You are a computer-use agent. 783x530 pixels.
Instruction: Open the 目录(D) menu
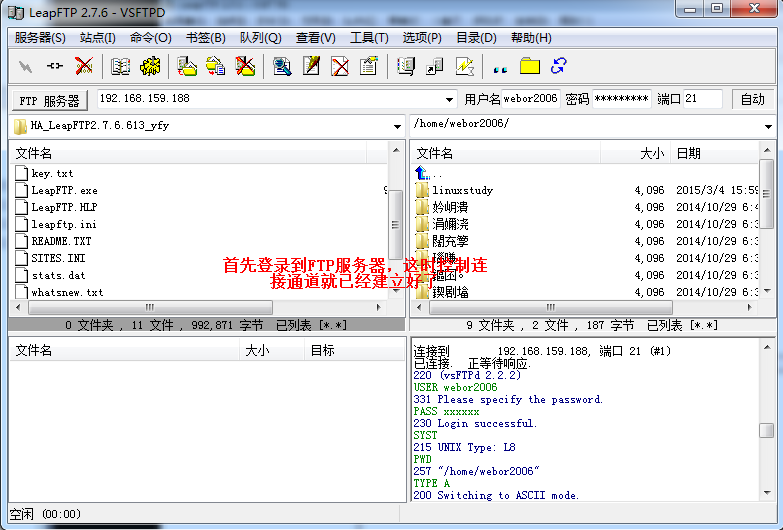(x=476, y=38)
